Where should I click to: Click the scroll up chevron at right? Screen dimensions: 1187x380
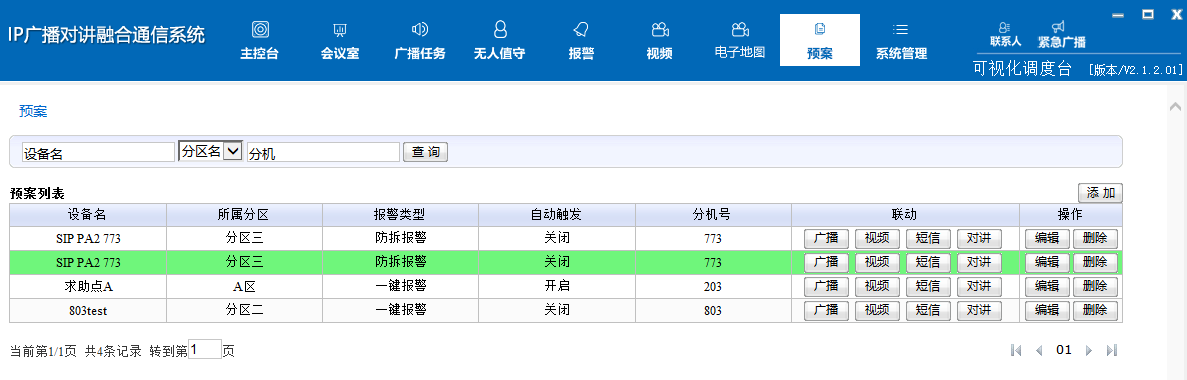tap(1175, 106)
